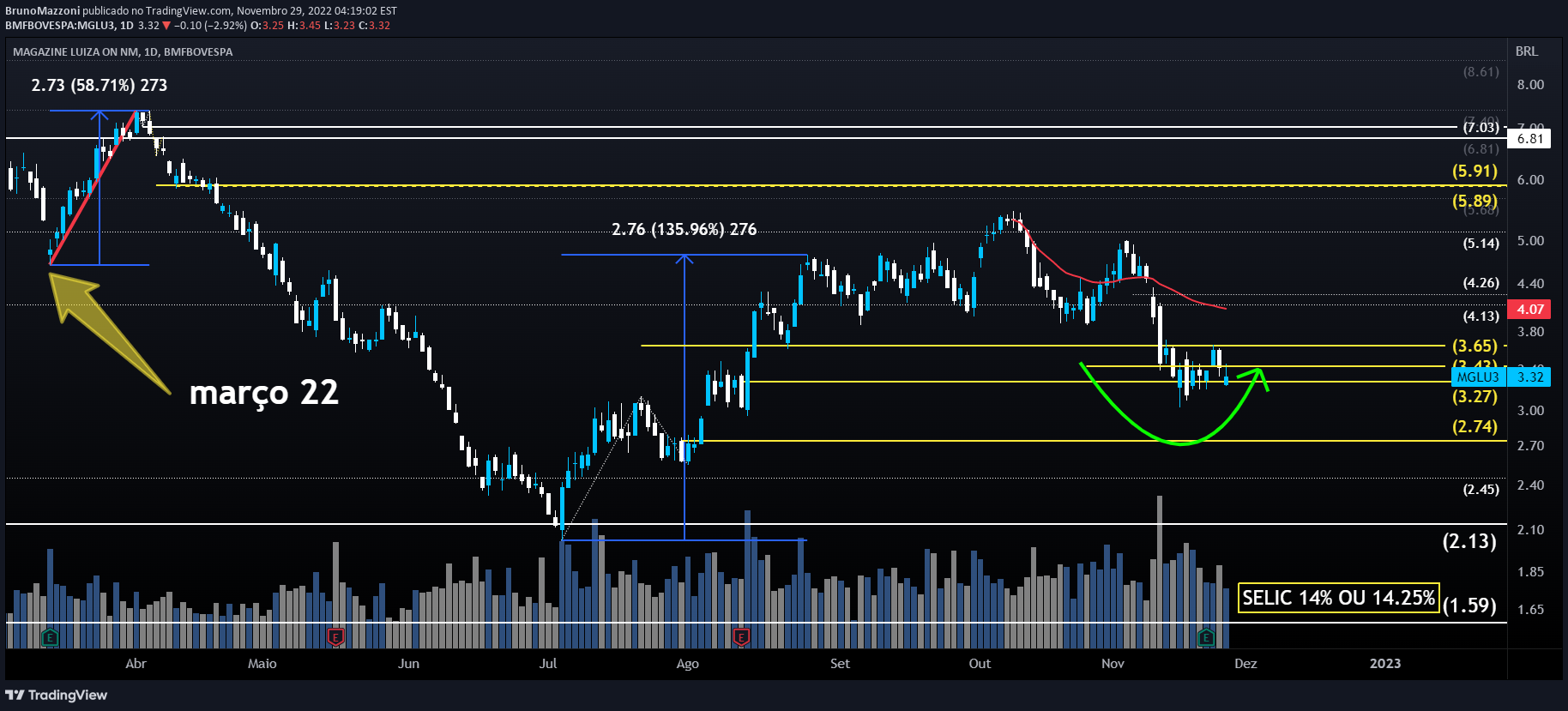Click the Set label on time axis
Image resolution: width=1568 pixels, height=711 pixels.
point(840,664)
